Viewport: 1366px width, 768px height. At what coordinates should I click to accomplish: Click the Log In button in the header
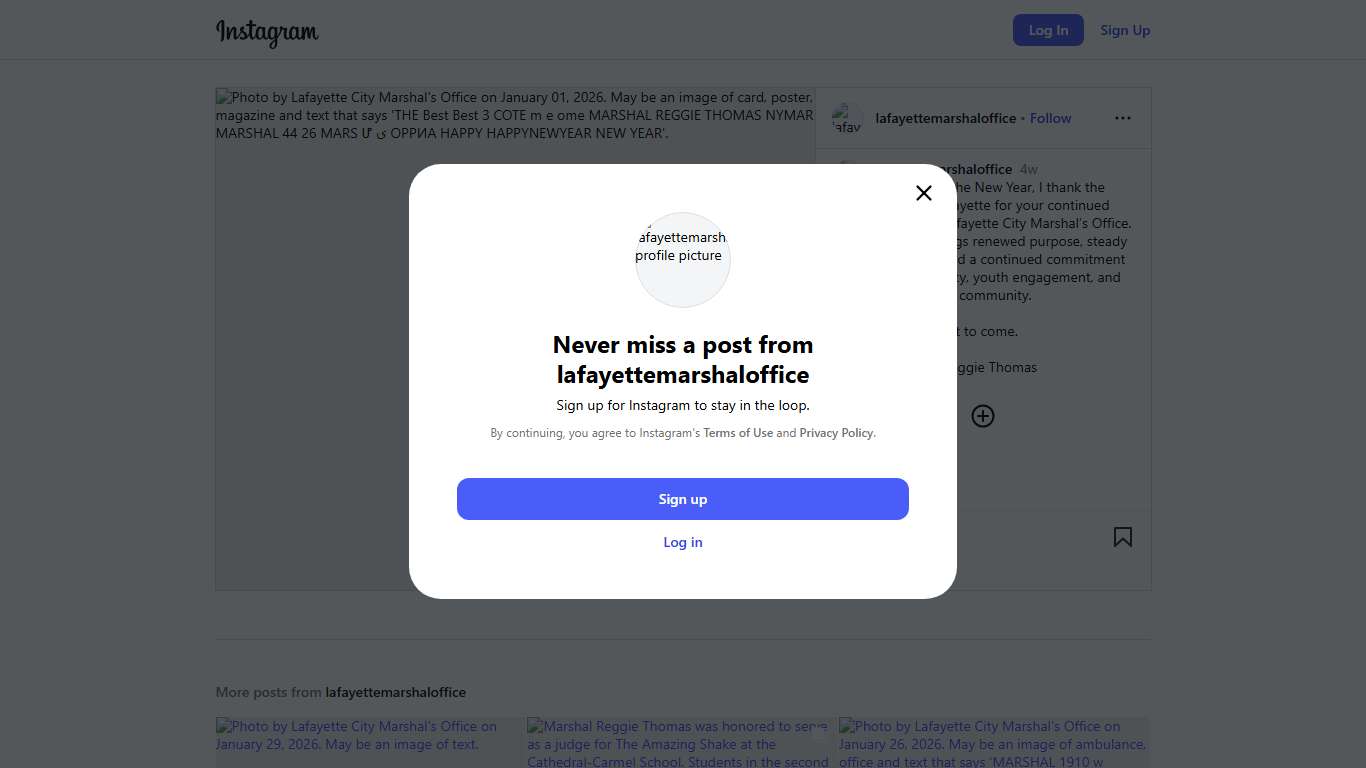tap(1048, 30)
